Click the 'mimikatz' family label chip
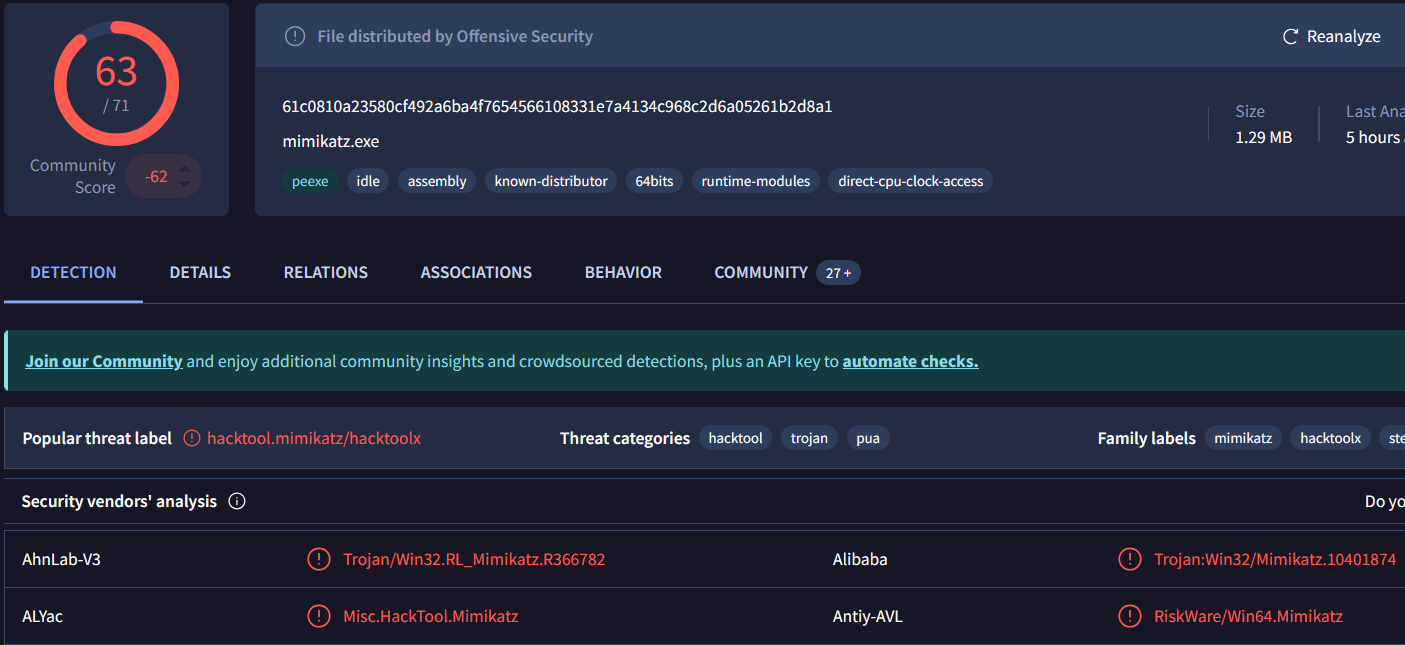The image size is (1405, 645). coord(1243,438)
